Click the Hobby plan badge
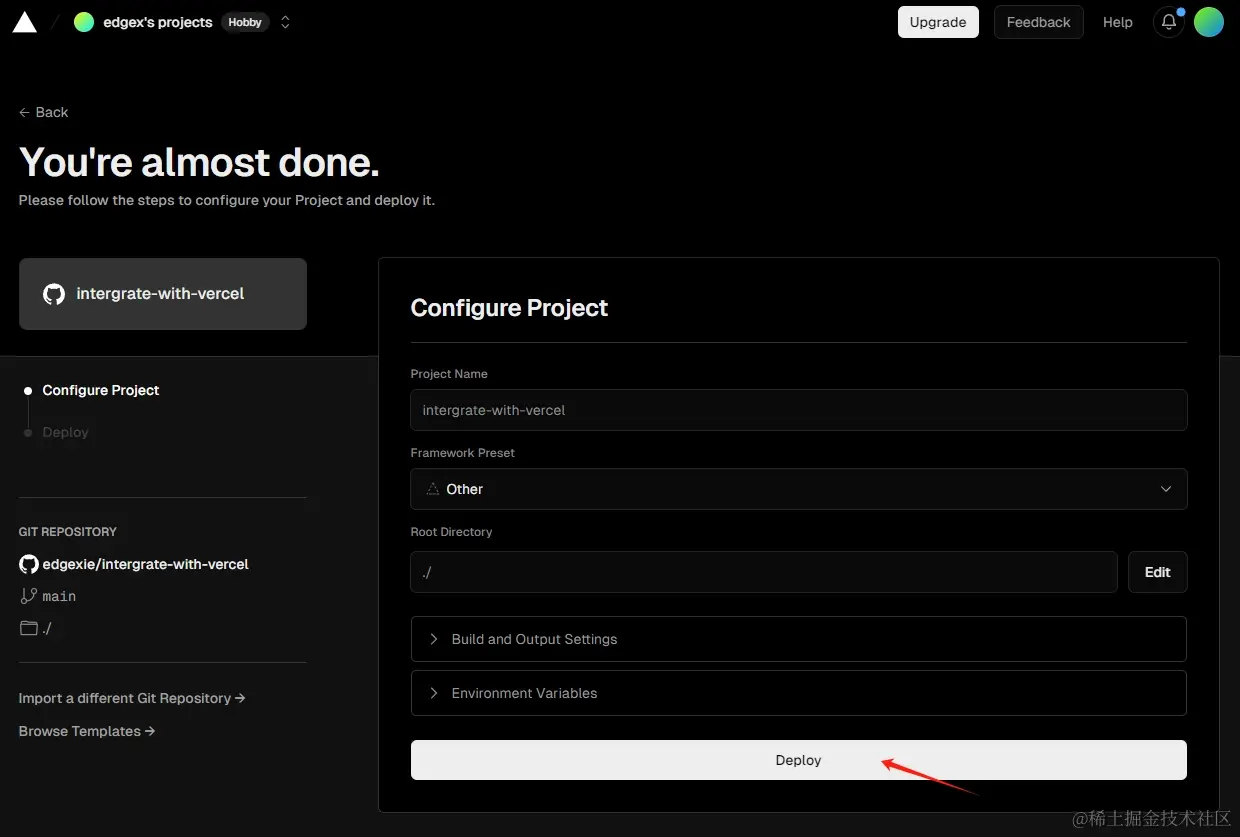Viewport: 1240px width, 837px height. coord(245,22)
